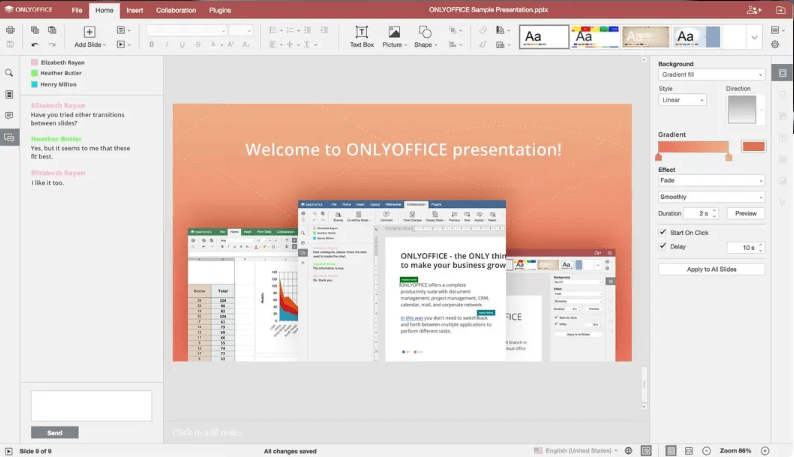Click the manage access rights user icon
Viewport: 794px width, 457px height.
(x=753, y=10)
